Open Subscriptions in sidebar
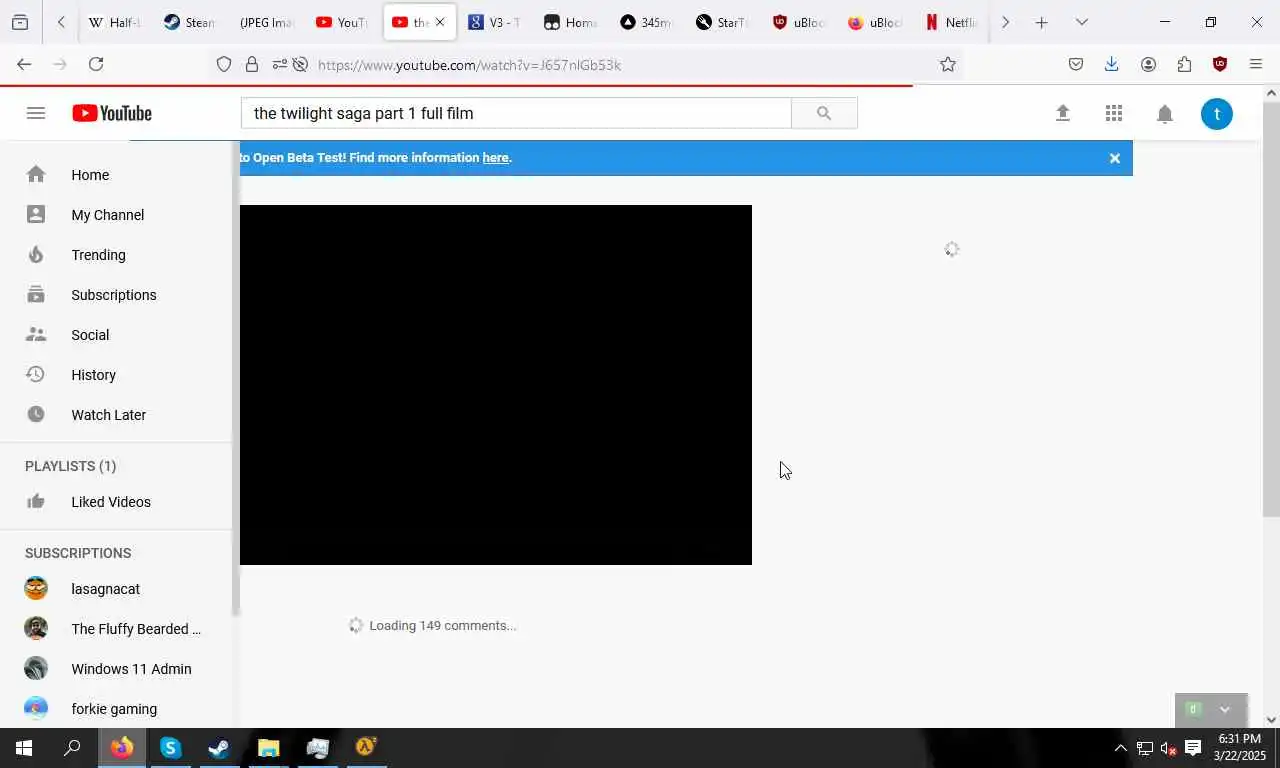1280x768 pixels. pyautogui.click(x=116, y=295)
